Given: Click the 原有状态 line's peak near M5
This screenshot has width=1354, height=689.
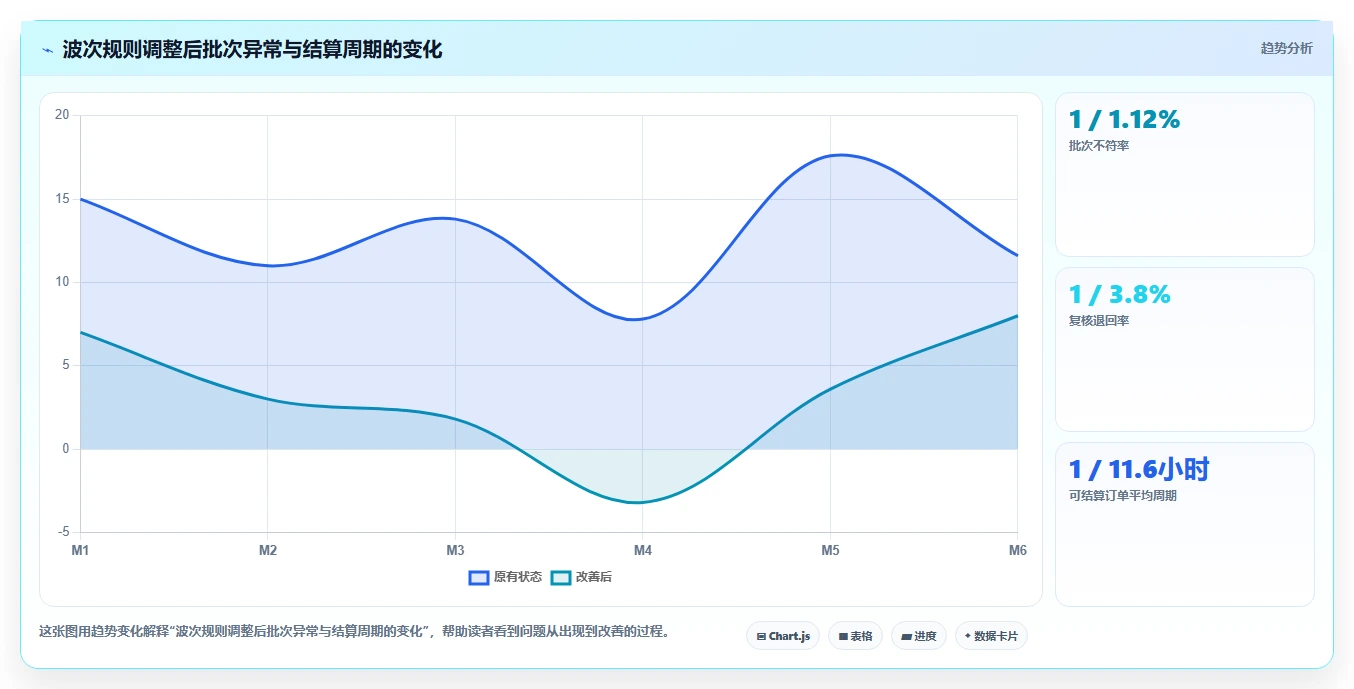Looking at the screenshot, I should [x=840, y=154].
